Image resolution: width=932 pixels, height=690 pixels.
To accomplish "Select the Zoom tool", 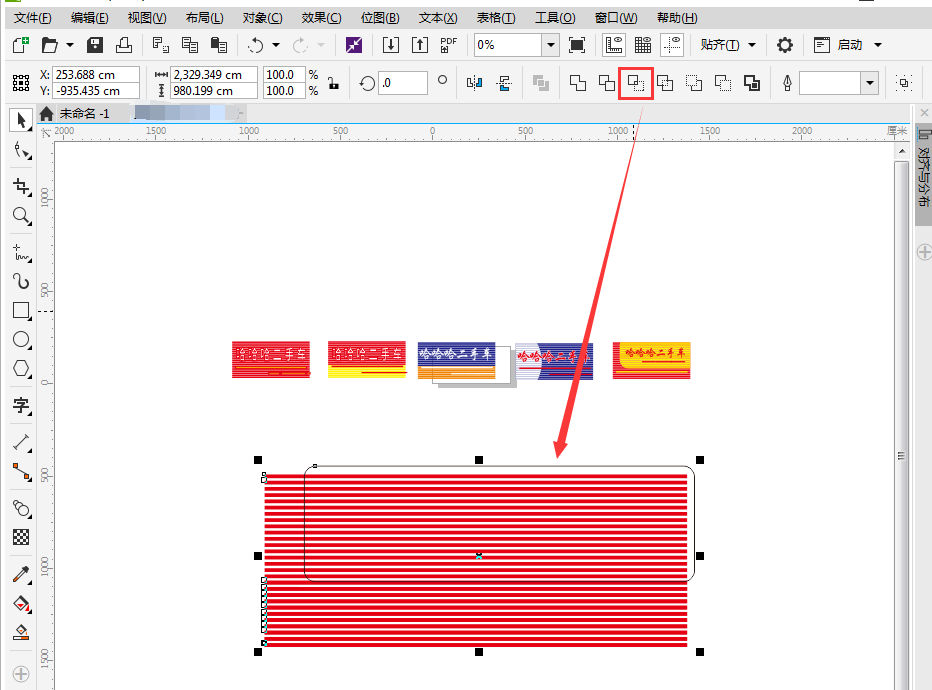I will tap(21, 216).
